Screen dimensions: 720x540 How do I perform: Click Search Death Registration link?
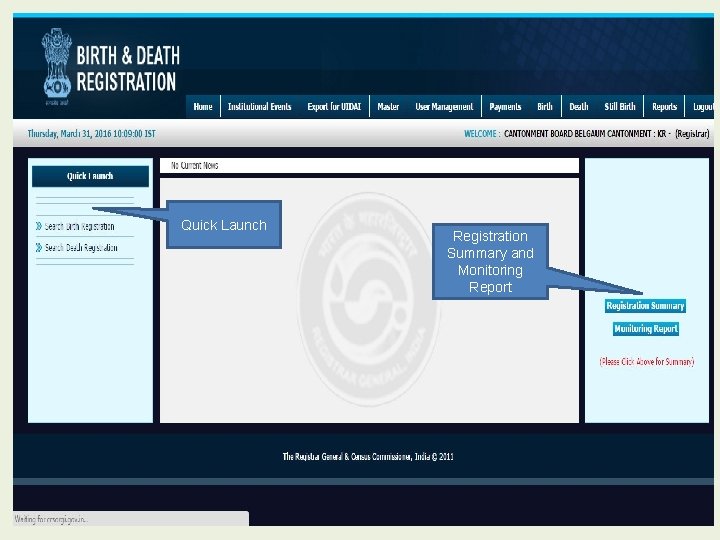(x=81, y=248)
